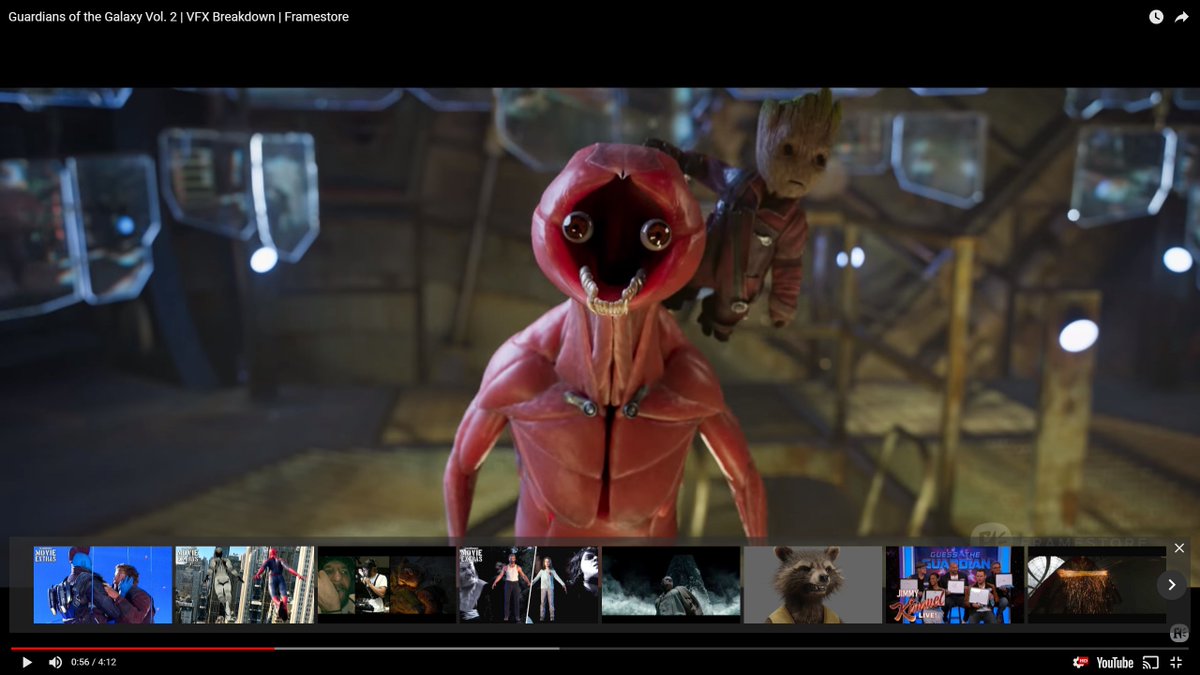
Task: Open the Rocket Raccoon thumbnail
Action: coord(813,585)
